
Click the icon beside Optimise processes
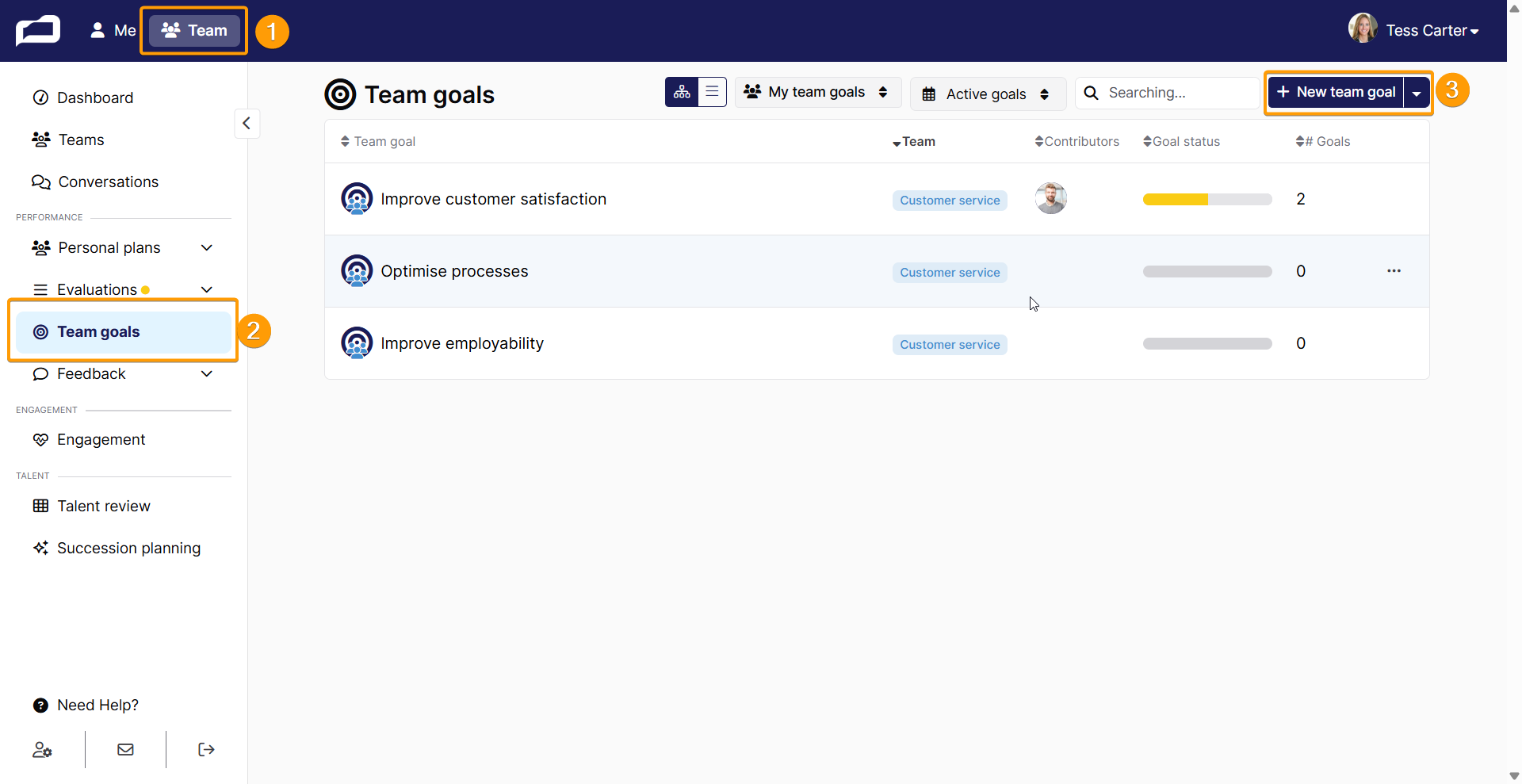tap(357, 271)
